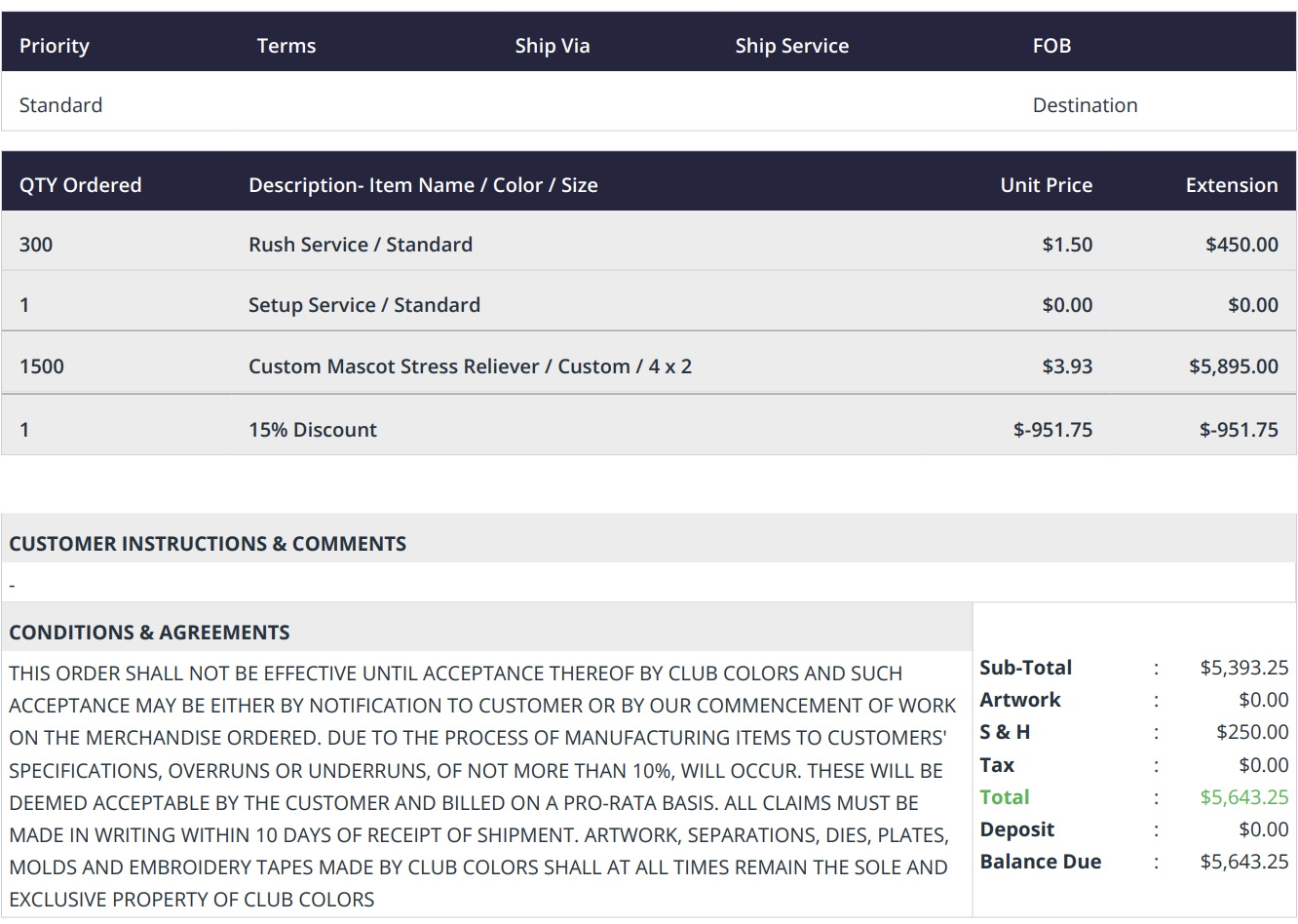Select the Standard priority value
This screenshot has height=924, width=1298.
coord(60,105)
